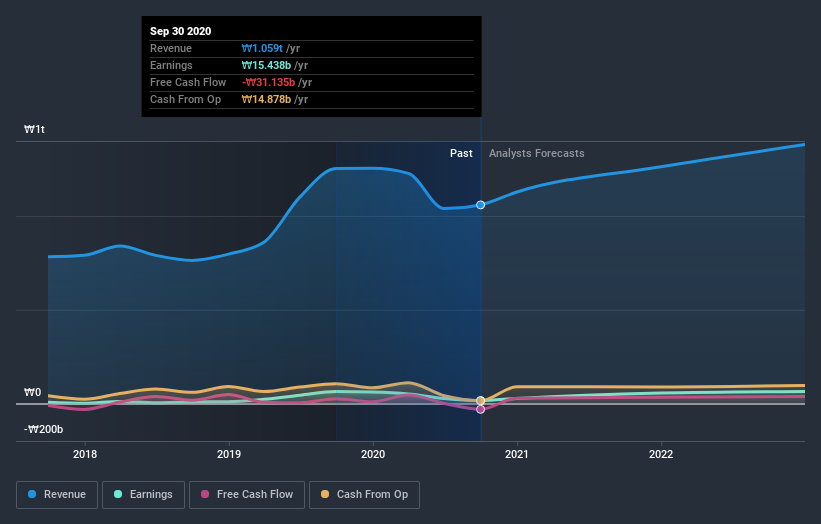821x524 pixels.
Task: Click the Cash From Op label in tooltip
Action: (185, 99)
